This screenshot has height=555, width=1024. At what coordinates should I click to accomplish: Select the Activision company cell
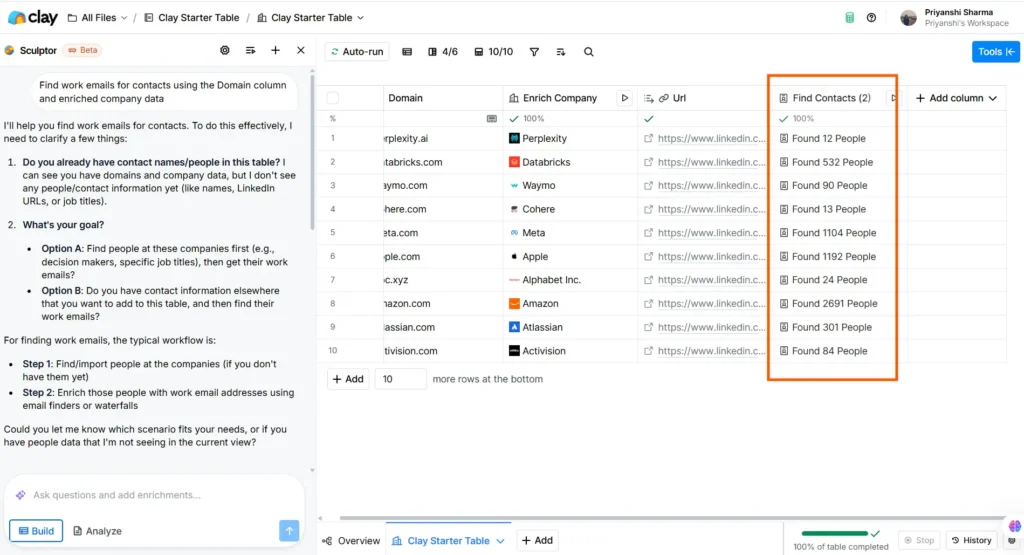pos(570,351)
